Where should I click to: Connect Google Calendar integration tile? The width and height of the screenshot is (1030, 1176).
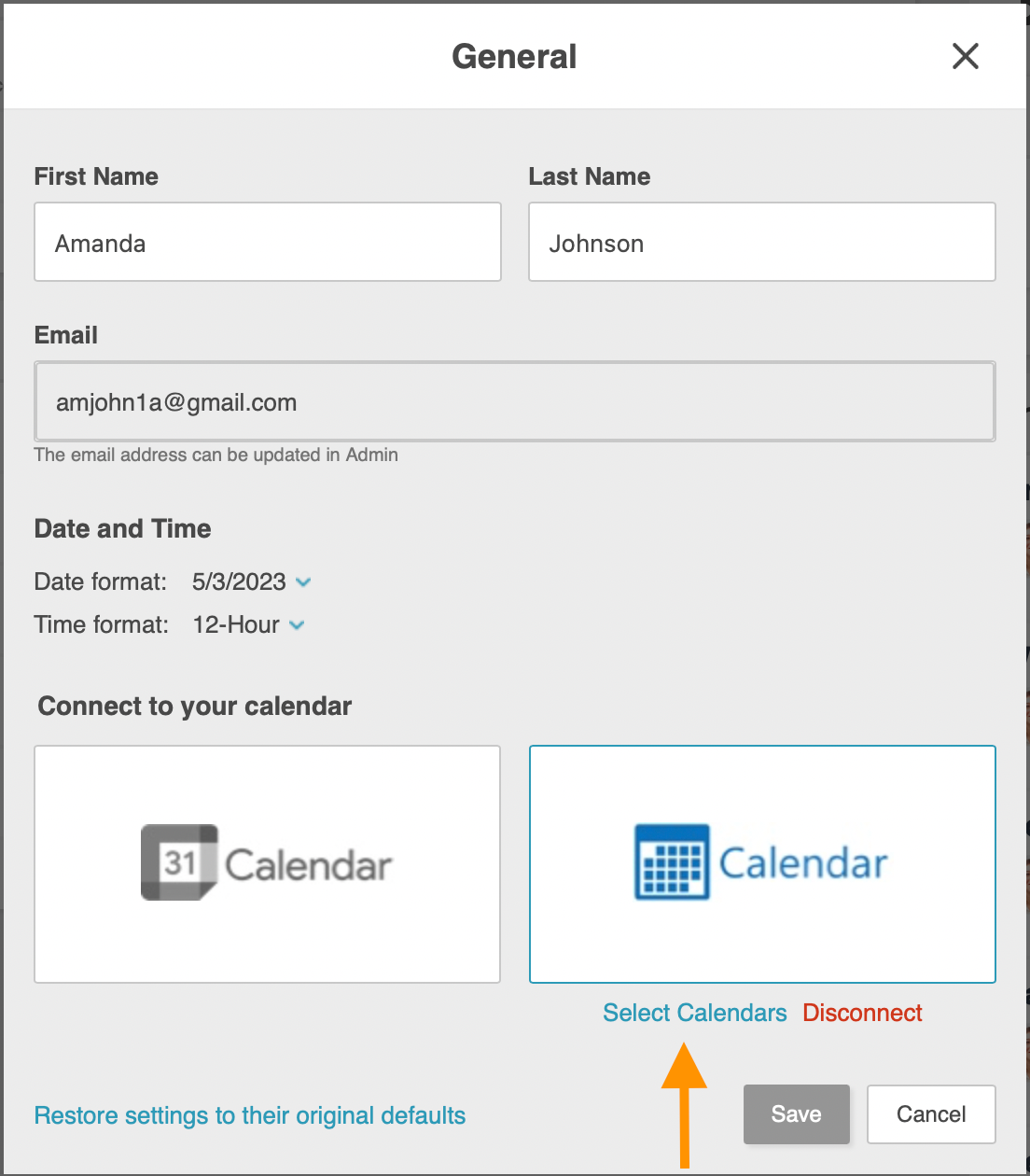[x=267, y=863]
